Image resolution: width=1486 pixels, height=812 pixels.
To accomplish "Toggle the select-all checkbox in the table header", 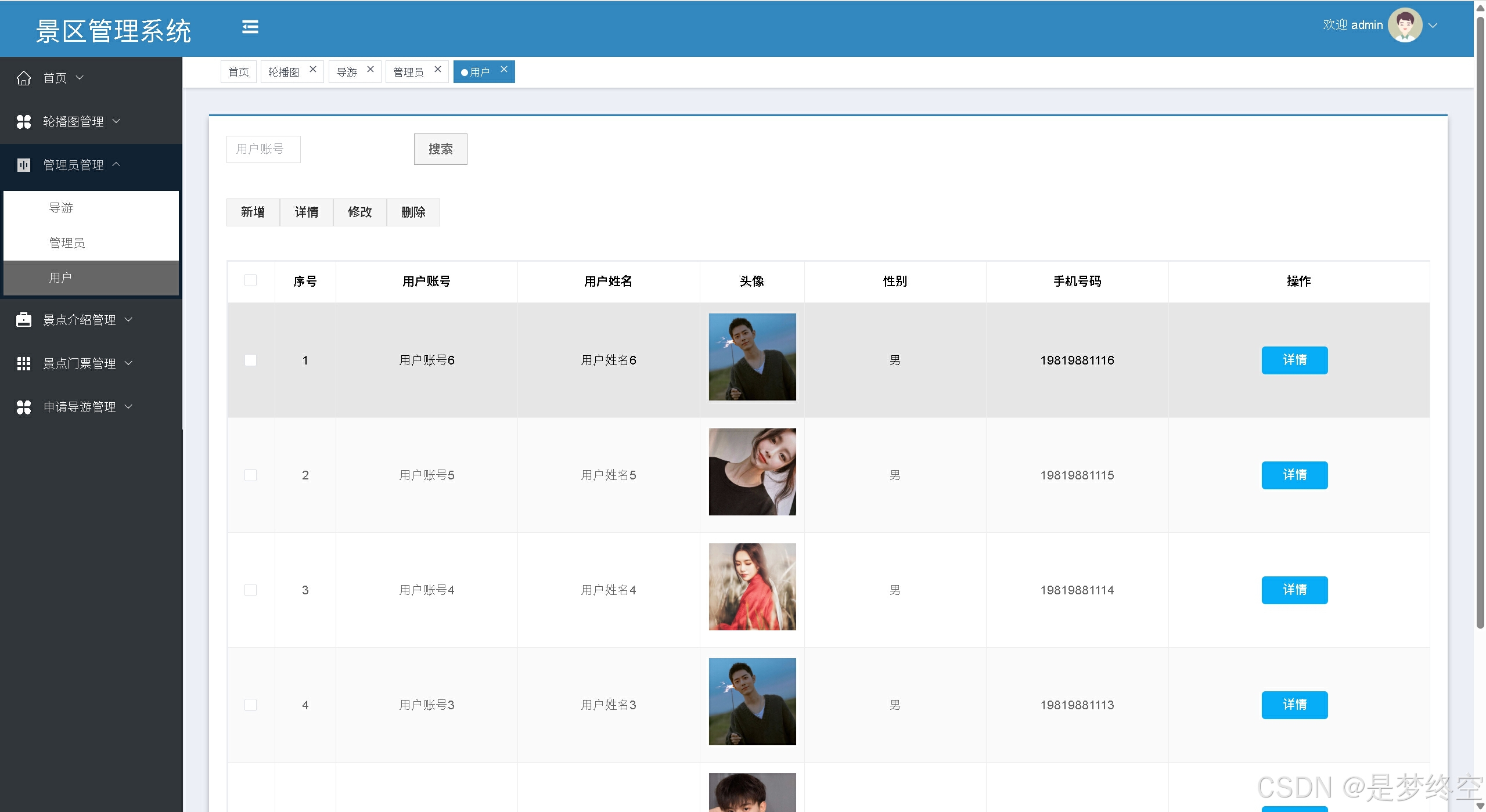I will (250, 280).
